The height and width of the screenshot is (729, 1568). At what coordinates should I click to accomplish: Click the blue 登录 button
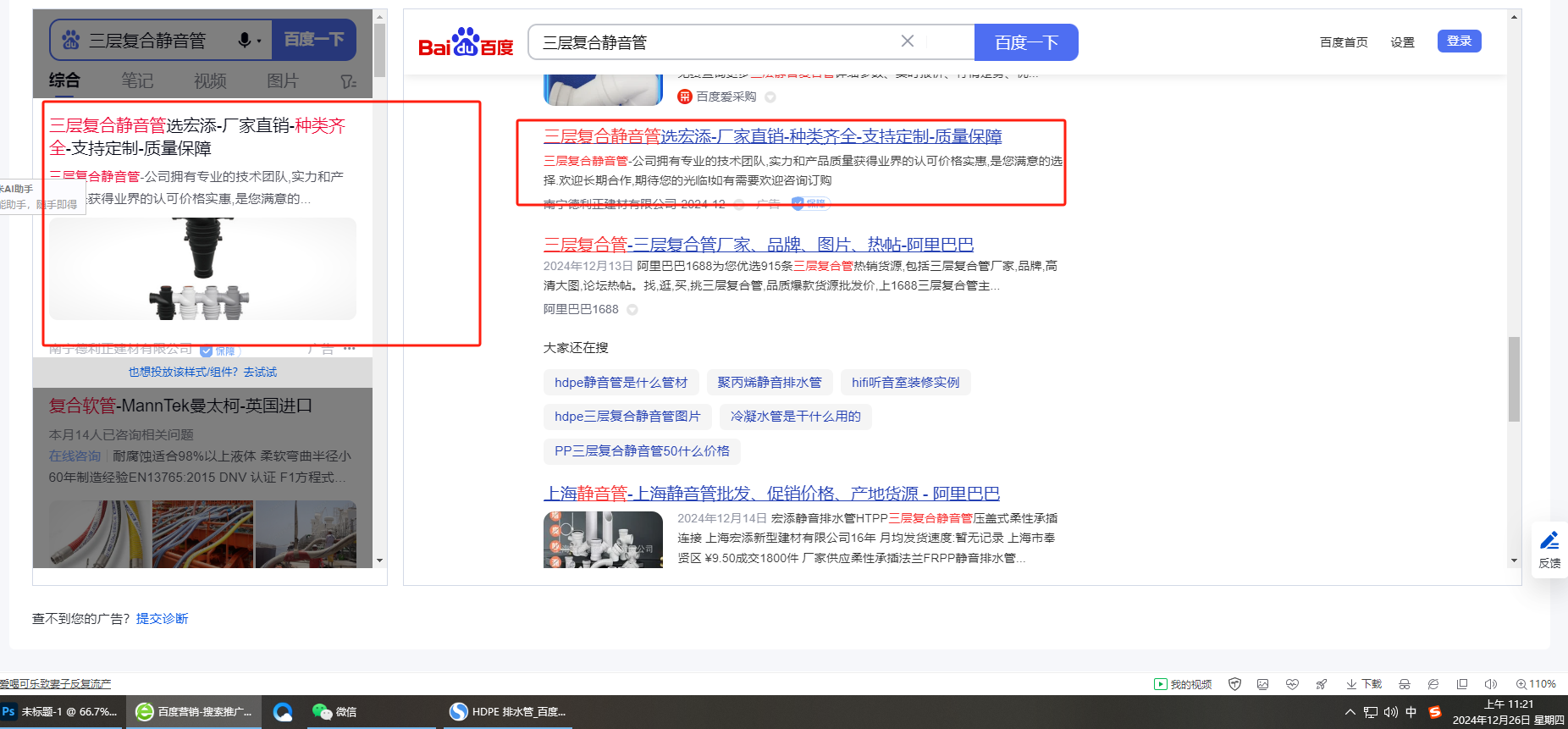(x=1459, y=41)
